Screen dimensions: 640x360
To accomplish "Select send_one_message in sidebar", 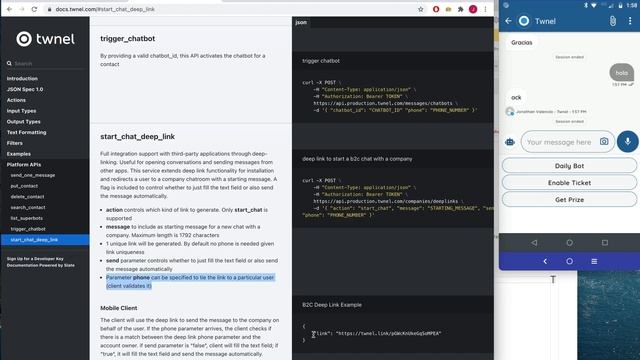I will click(x=33, y=175).
